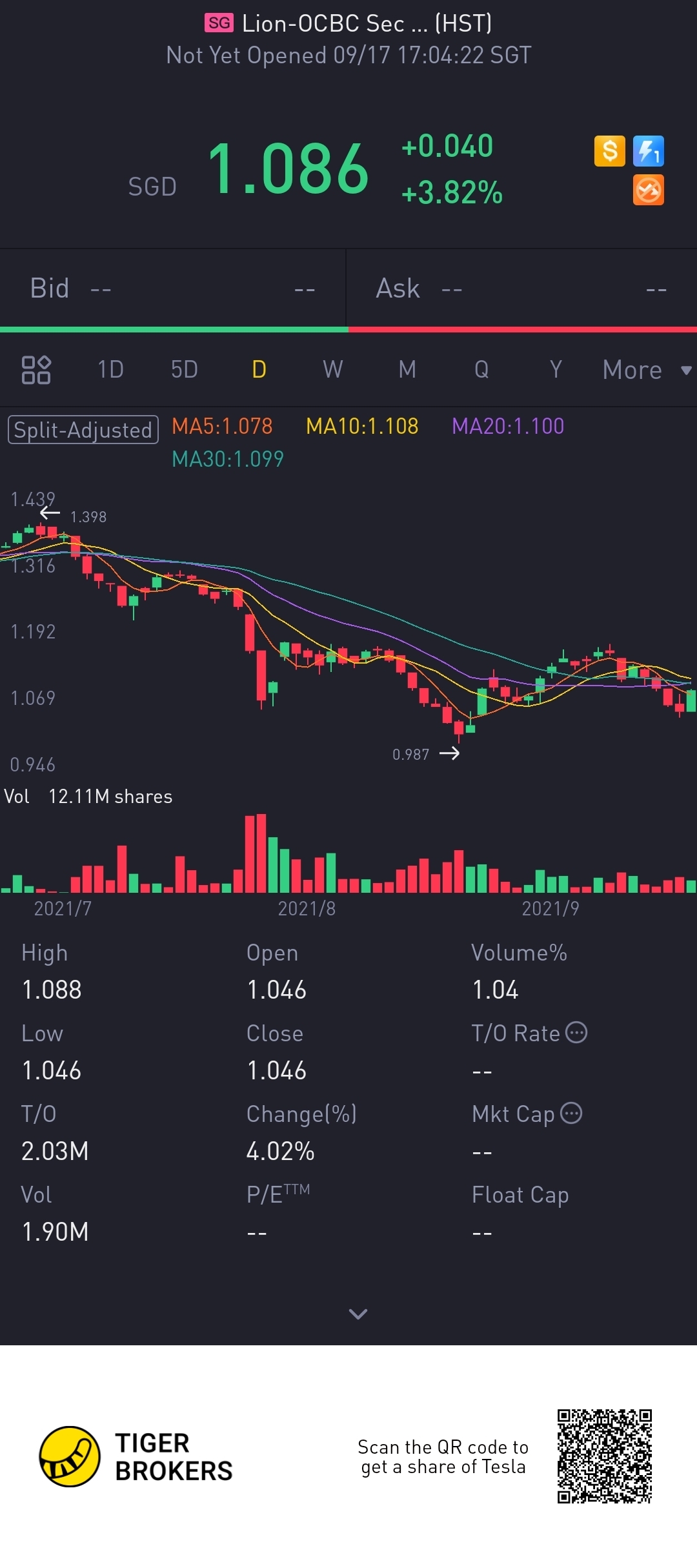
Task: Select the Y yearly chart period
Action: (556, 370)
